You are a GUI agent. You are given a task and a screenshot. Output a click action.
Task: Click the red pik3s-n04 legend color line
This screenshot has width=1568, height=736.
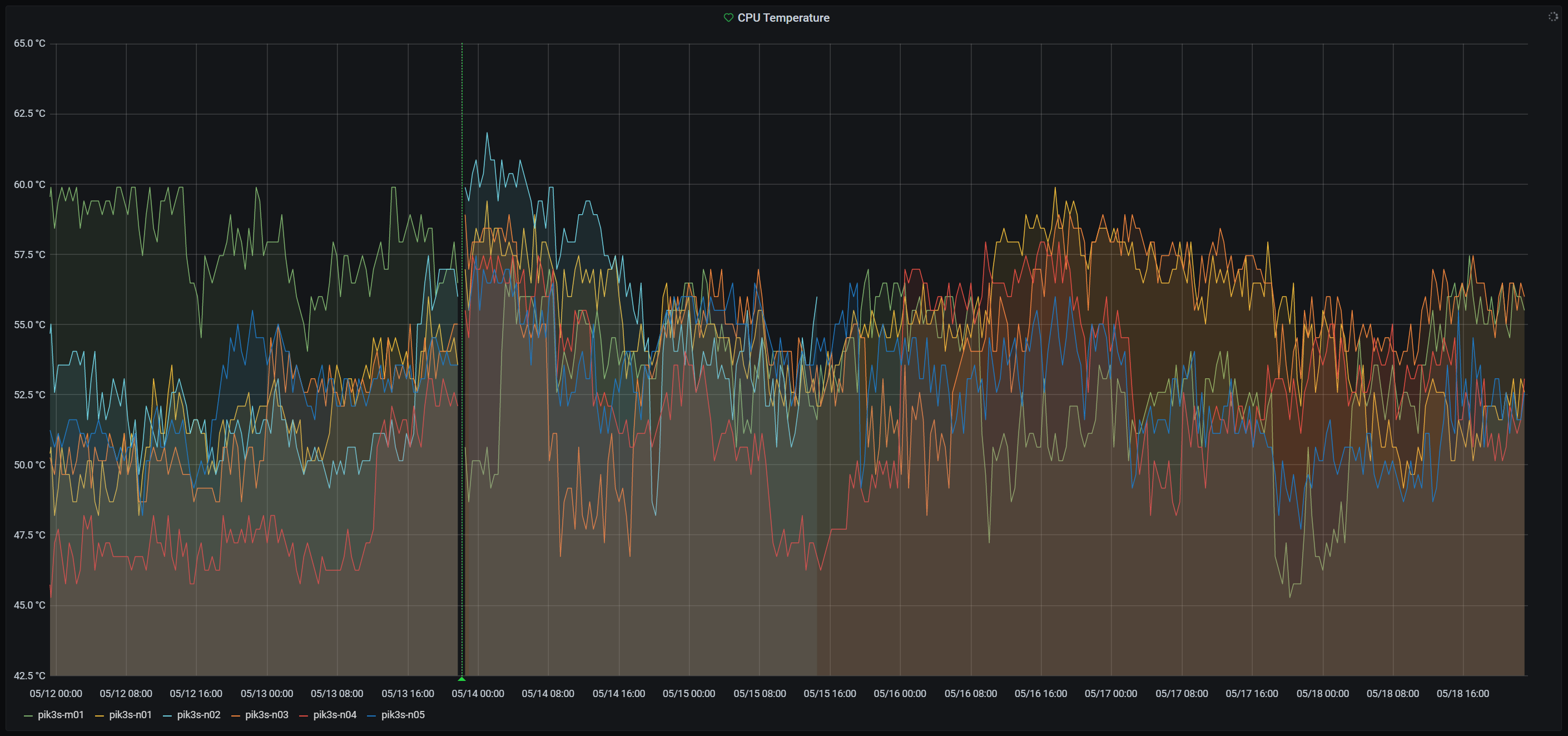point(304,715)
